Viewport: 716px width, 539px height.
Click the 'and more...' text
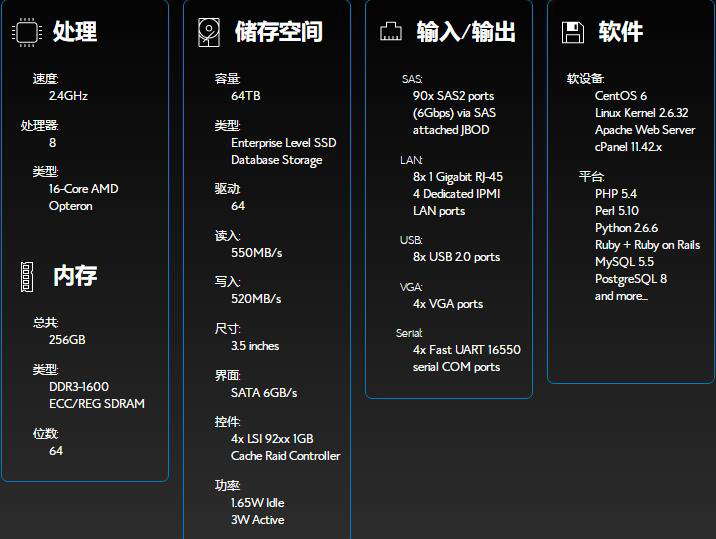(621, 296)
